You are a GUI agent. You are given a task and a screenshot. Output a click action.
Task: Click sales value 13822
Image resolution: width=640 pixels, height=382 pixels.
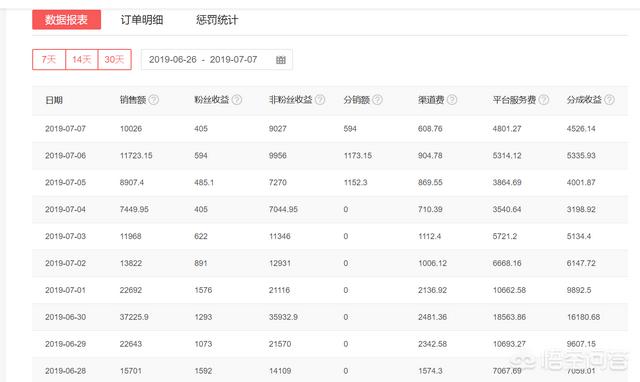tap(131, 263)
